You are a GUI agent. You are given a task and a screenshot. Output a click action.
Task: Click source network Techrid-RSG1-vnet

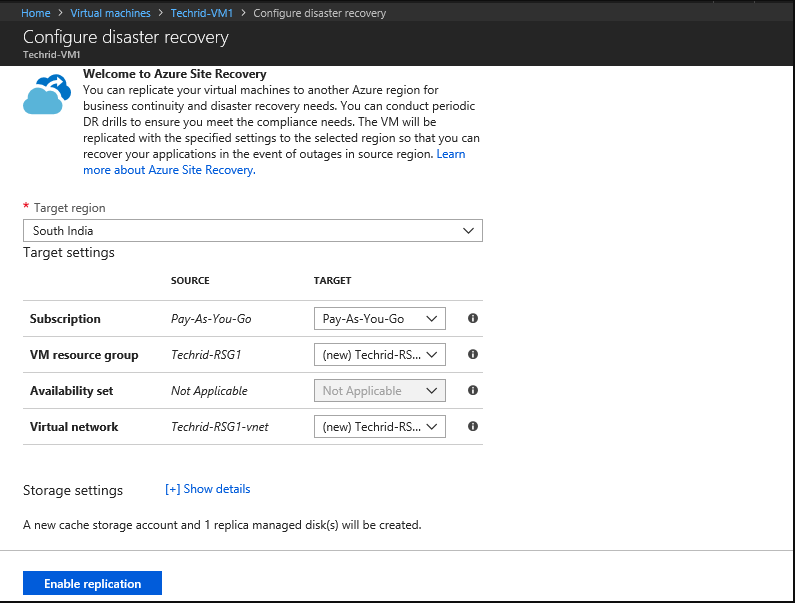click(x=220, y=427)
